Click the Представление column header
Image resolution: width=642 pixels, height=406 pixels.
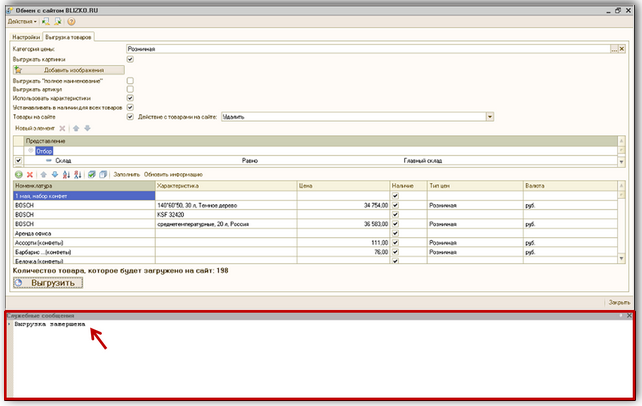(x=321, y=141)
